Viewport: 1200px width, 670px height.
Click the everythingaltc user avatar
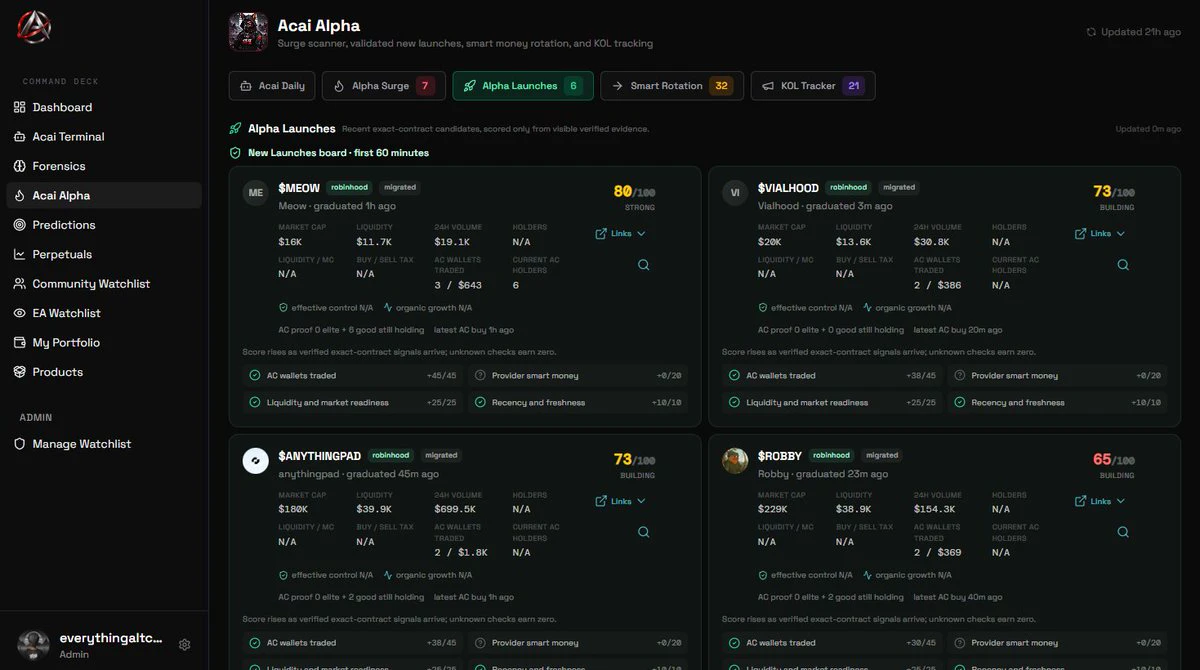pos(34,645)
